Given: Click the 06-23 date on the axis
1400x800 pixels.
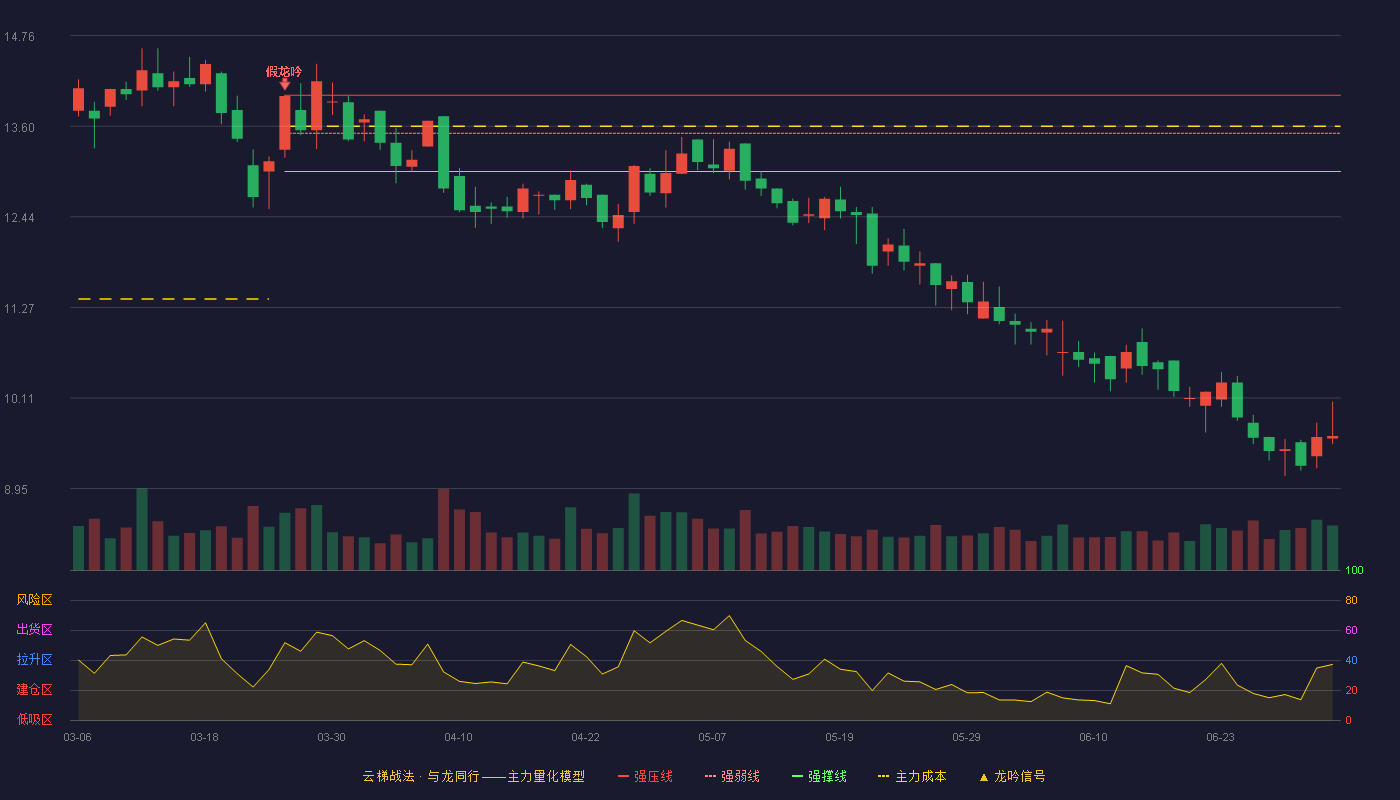Looking at the screenshot, I should (x=1220, y=737).
